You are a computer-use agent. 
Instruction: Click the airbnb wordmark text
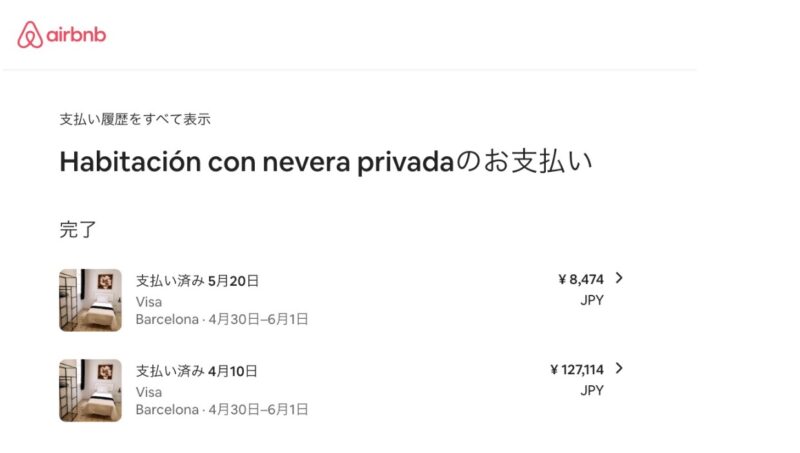point(77,35)
